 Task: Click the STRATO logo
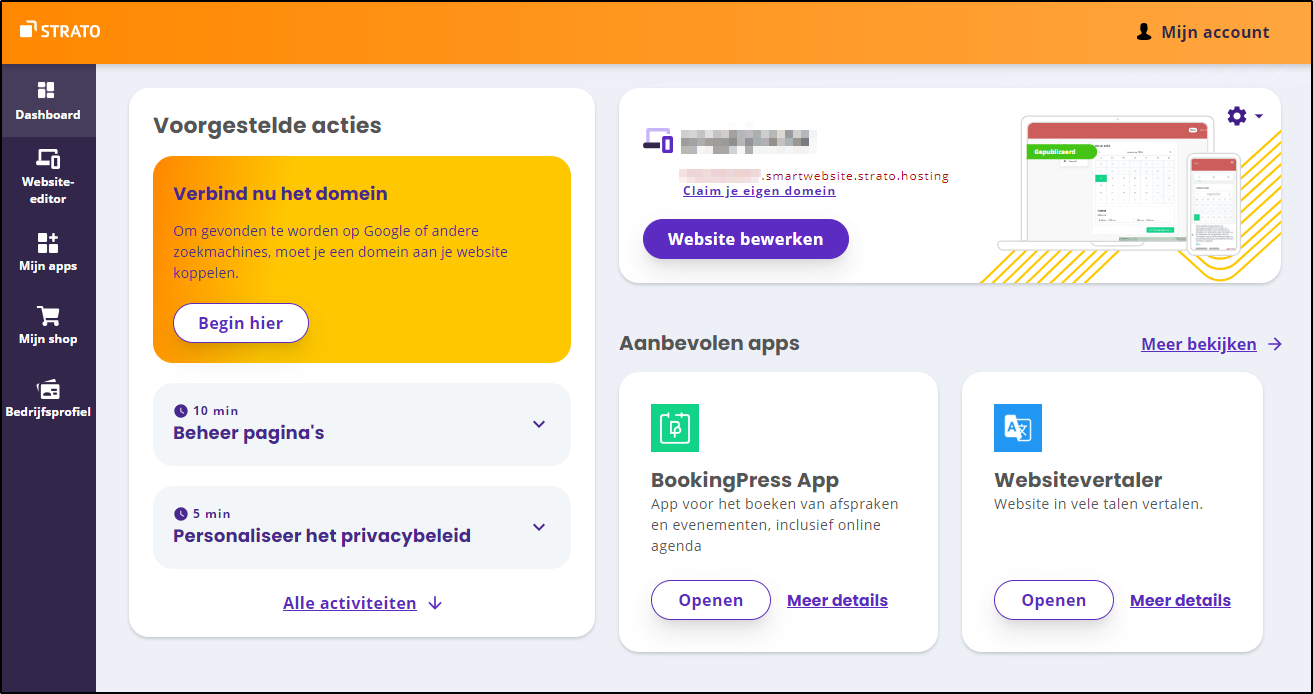[60, 31]
